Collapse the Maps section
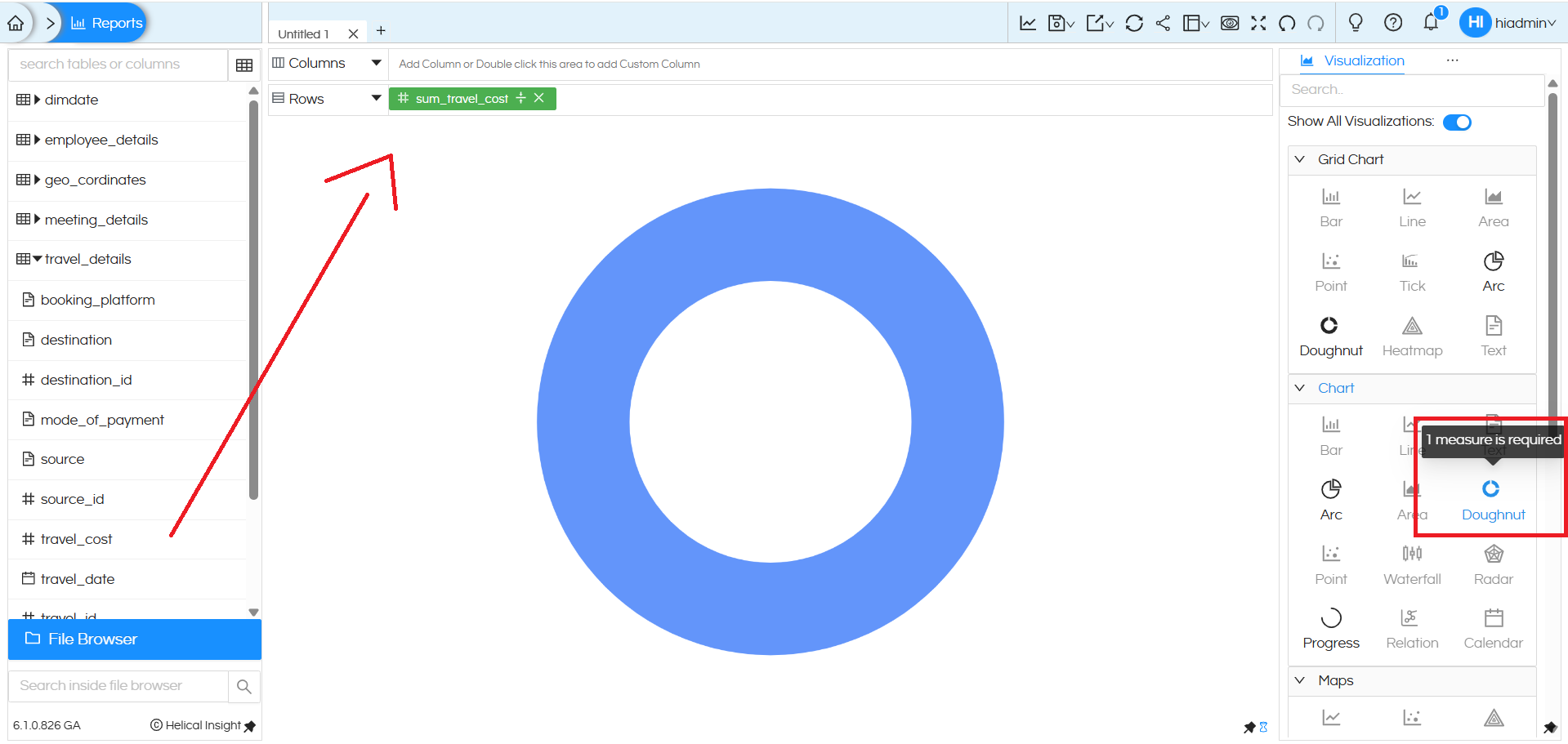This screenshot has width=1568, height=744. [1301, 679]
